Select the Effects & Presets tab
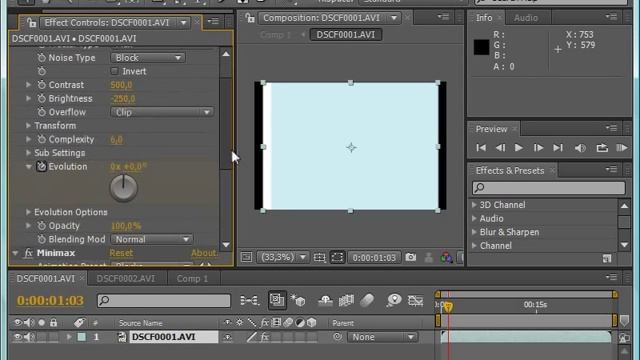640x360 pixels. coord(510,171)
